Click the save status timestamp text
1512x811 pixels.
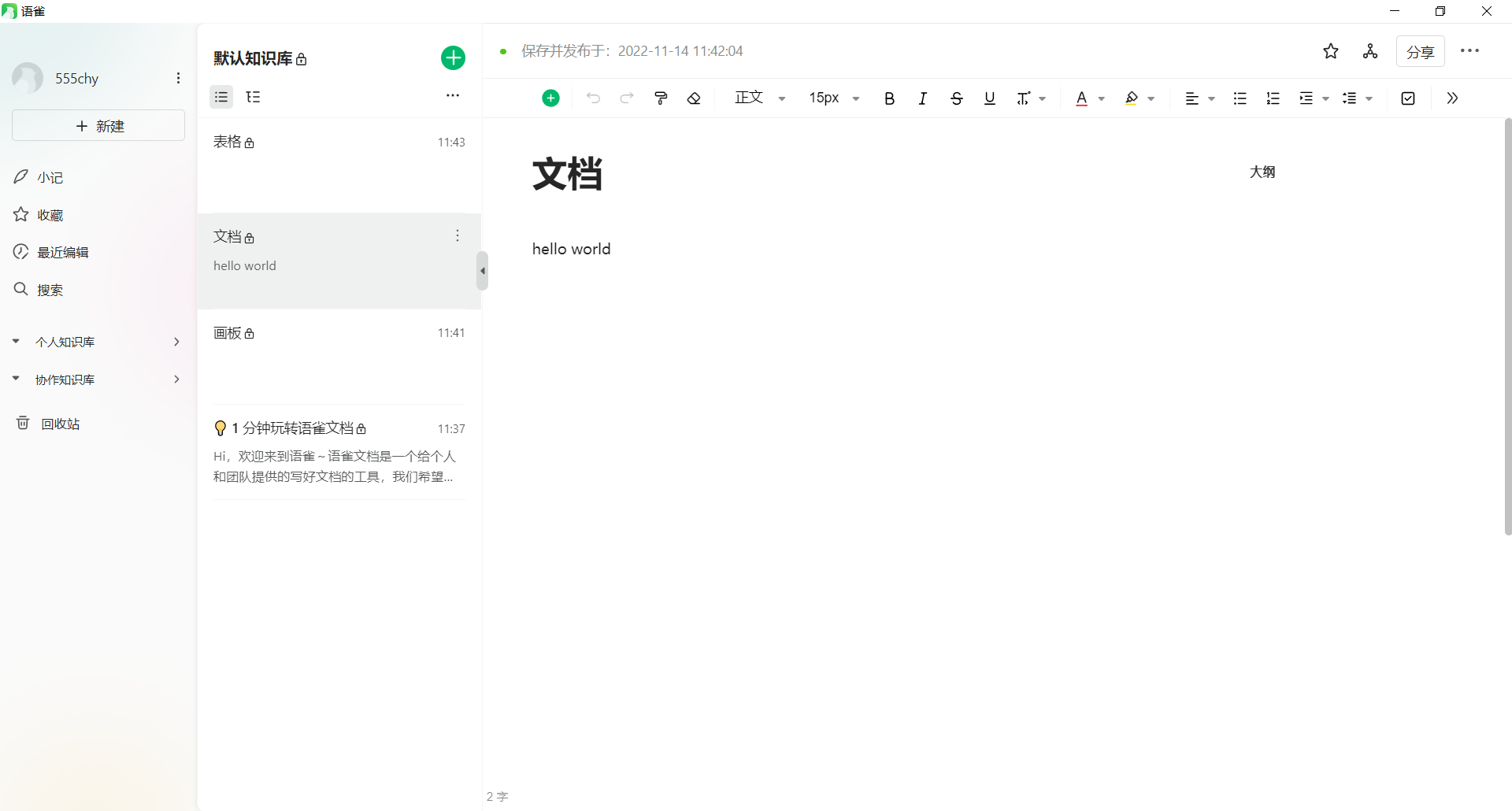632,51
